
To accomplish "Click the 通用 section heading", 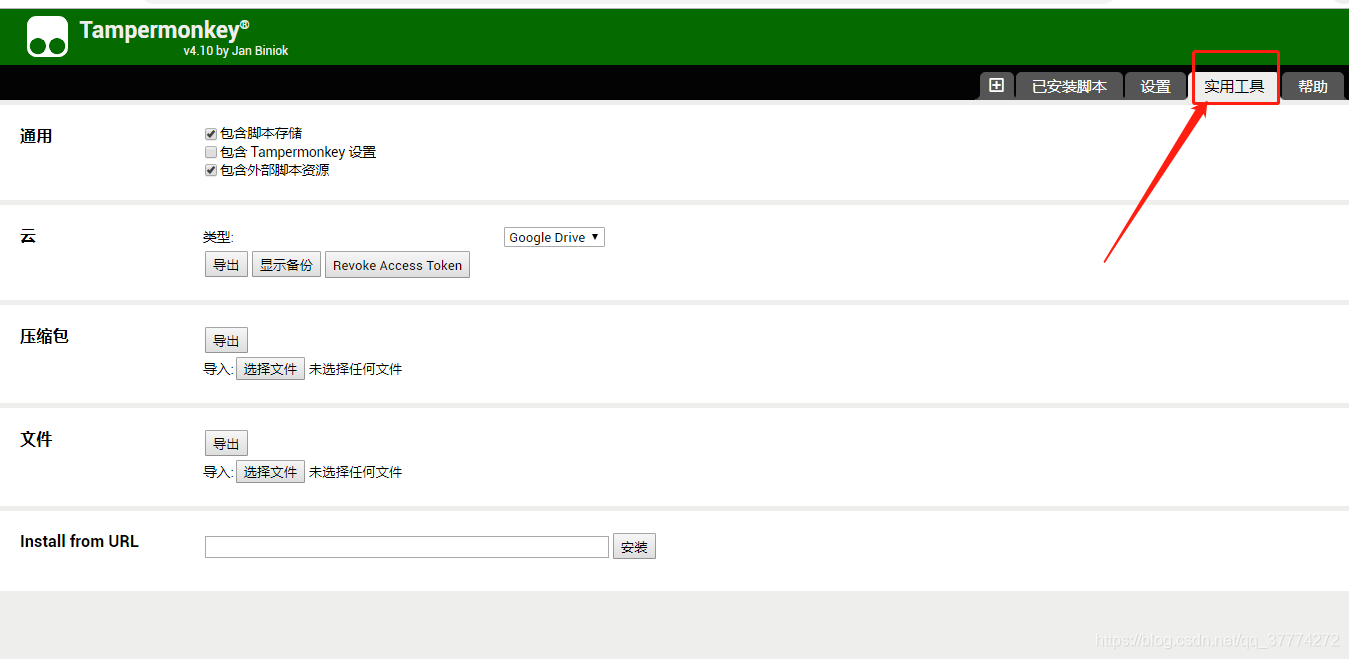I will click(36, 136).
